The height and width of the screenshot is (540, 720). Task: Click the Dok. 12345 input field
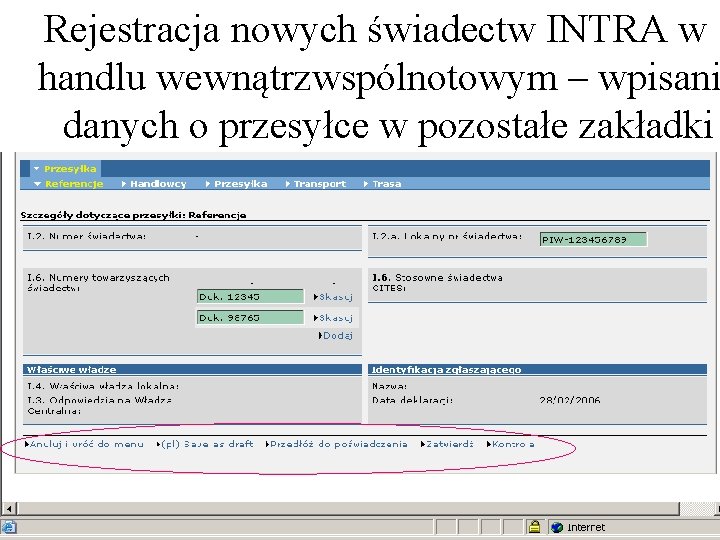click(250, 297)
